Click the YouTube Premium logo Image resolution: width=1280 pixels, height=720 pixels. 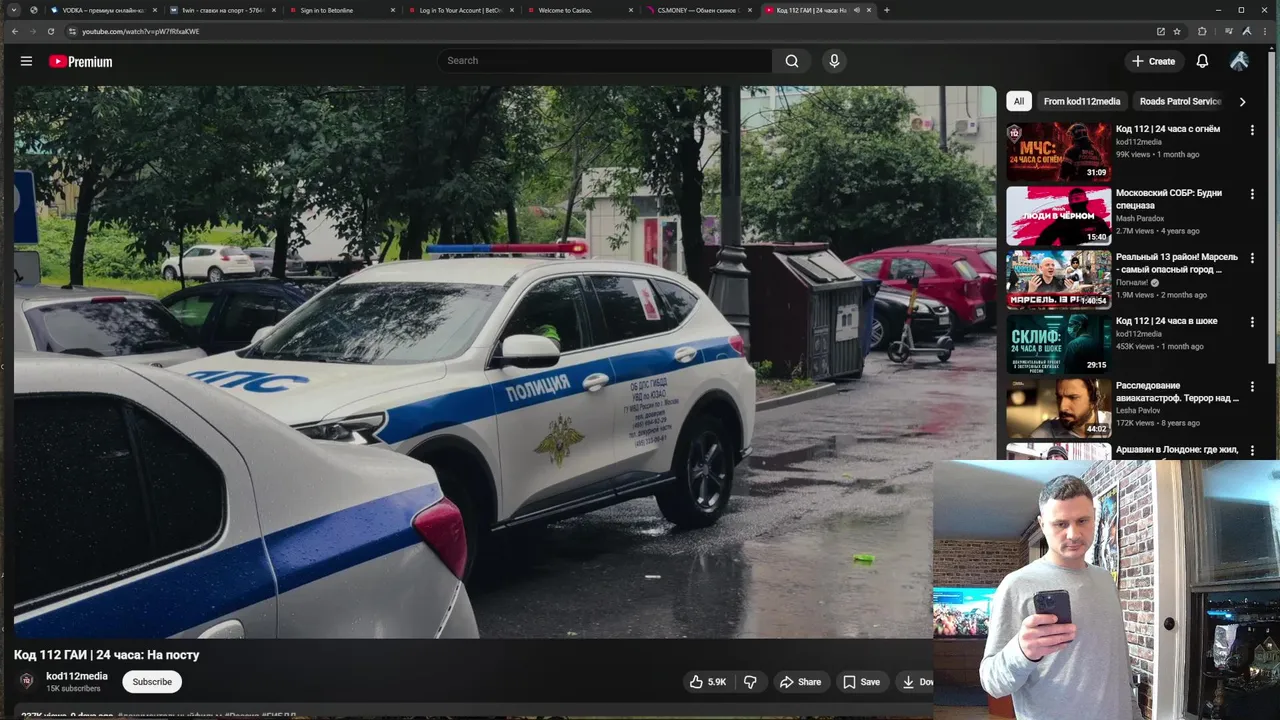coord(80,61)
